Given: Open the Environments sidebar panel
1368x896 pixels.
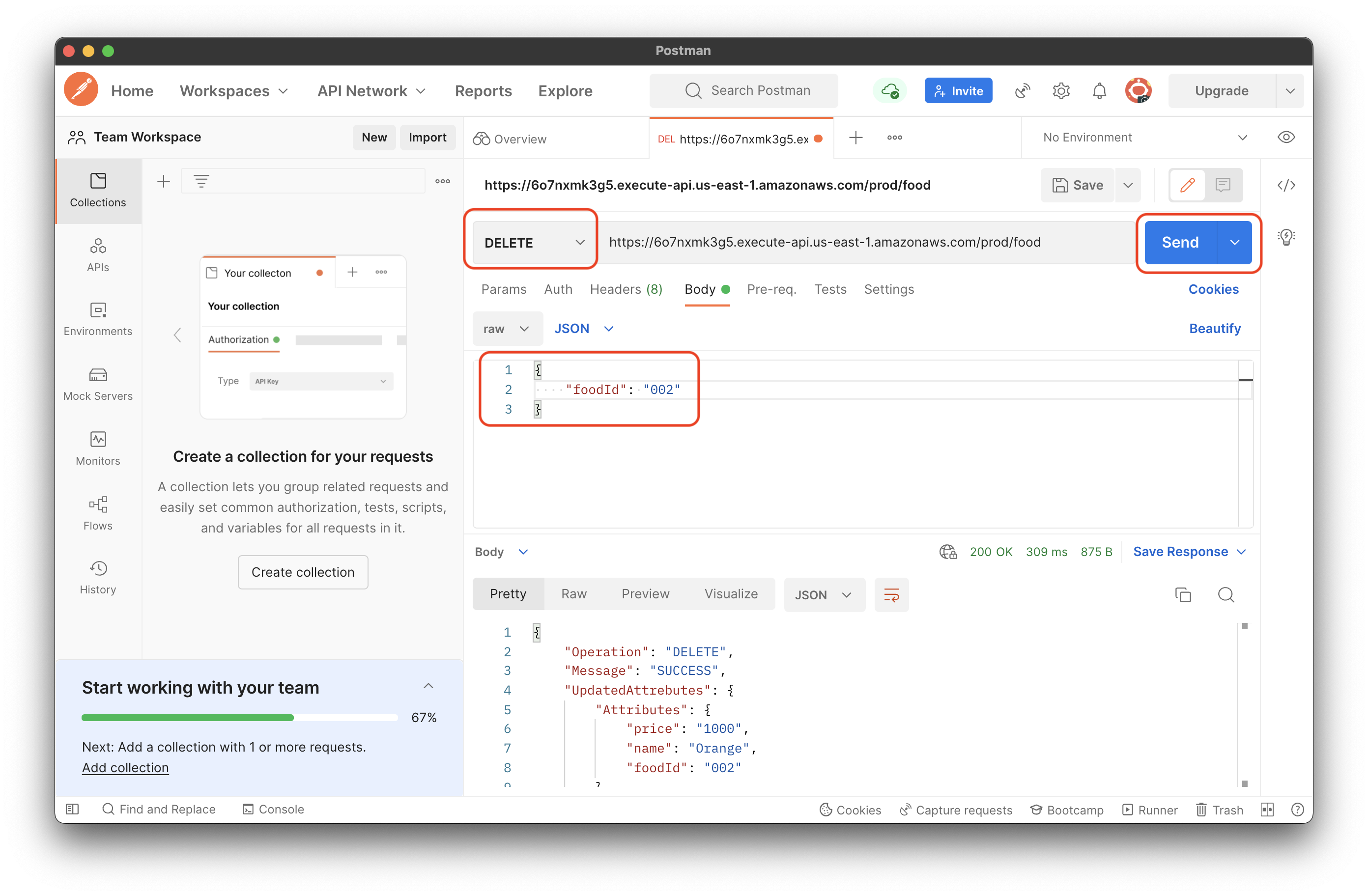Looking at the screenshot, I should pos(98,320).
